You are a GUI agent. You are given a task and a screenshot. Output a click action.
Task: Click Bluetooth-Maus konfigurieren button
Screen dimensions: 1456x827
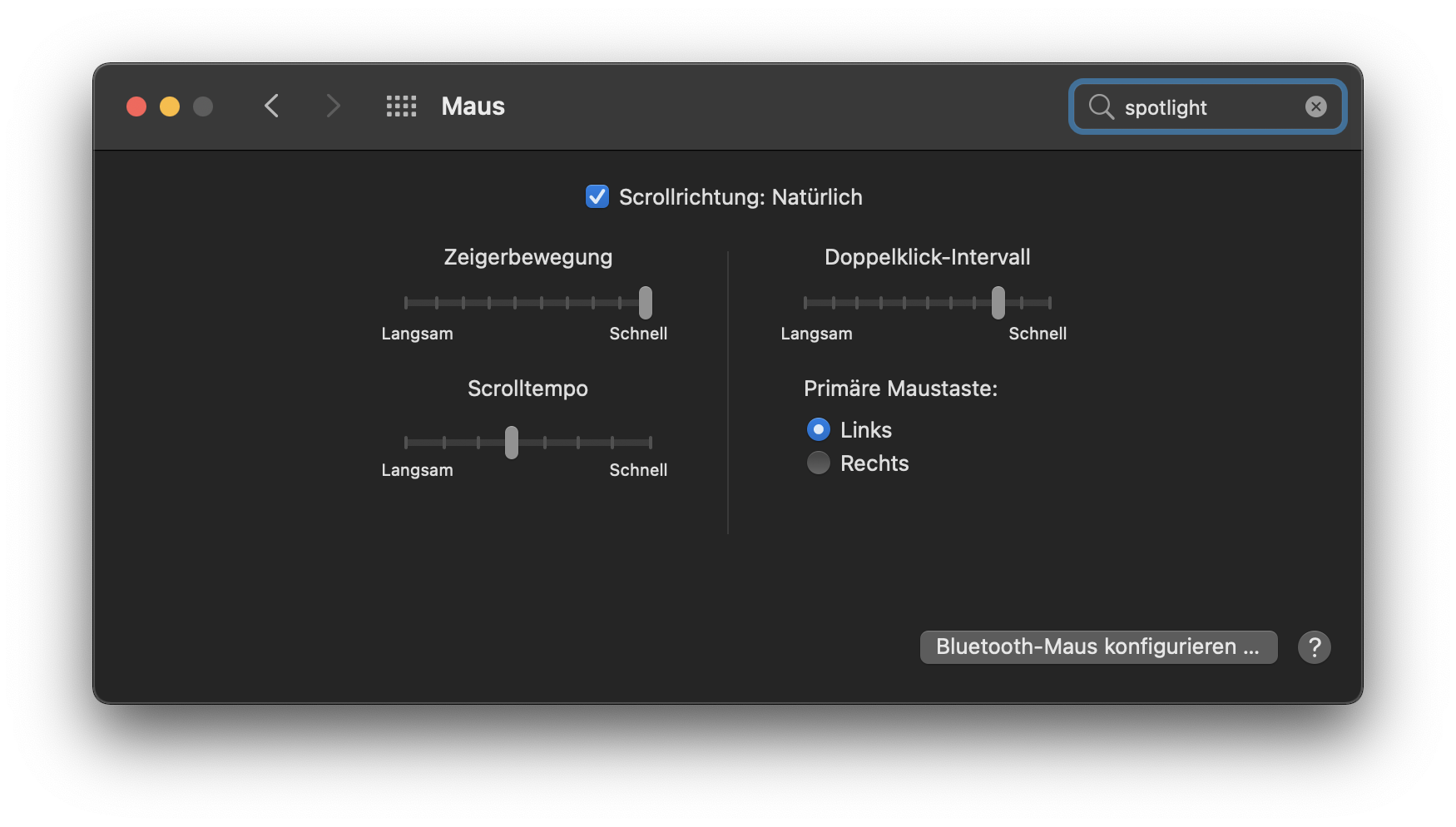pos(1098,647)
